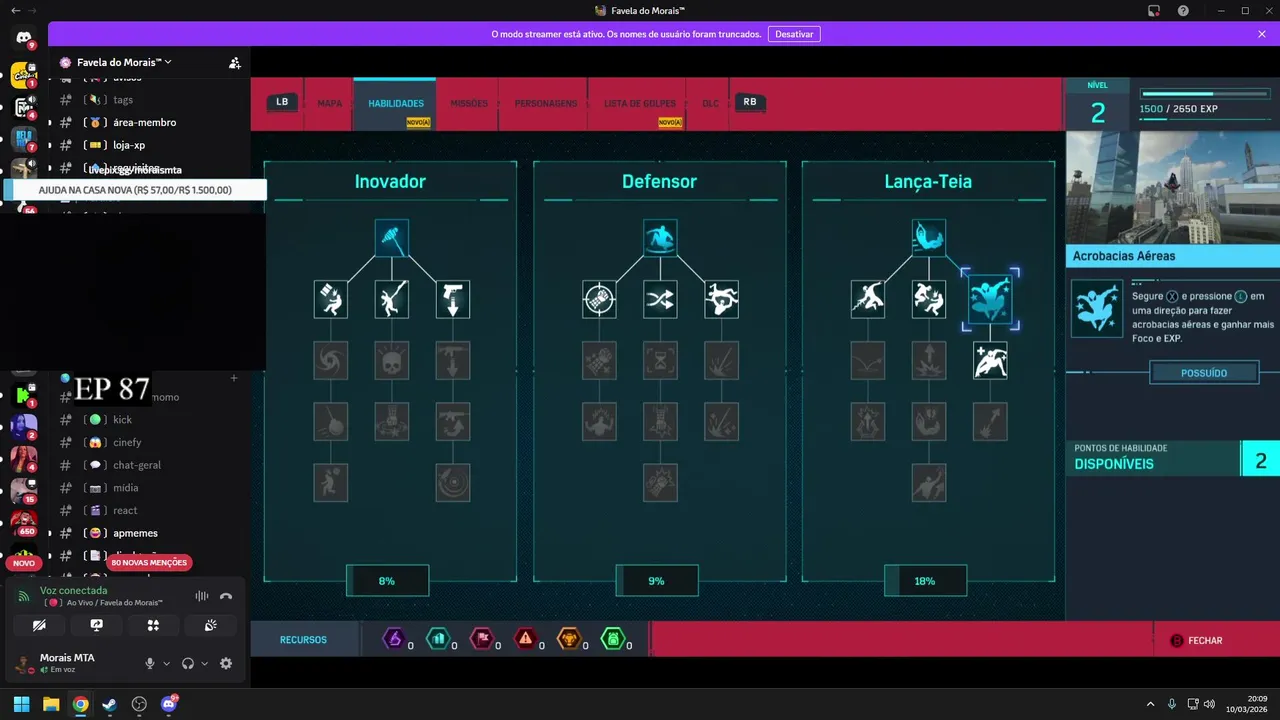1280x720 pixels.
Task: Click the Acrobacias Aéreas preview thumbnail
Action: click(1172, 188)
